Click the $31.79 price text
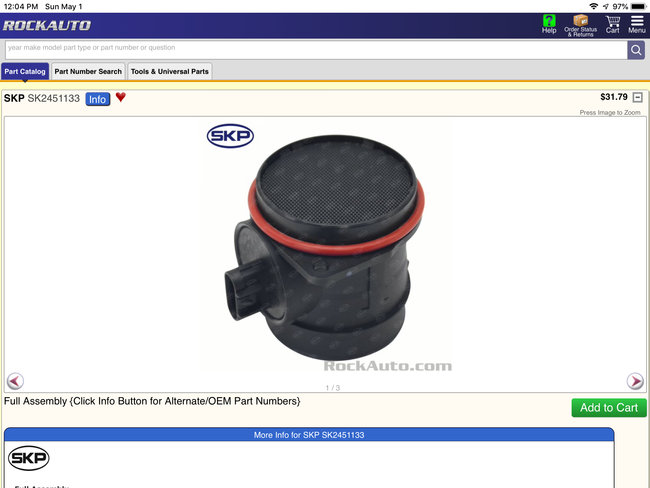Image resolution: width=650 pixels, height=488 pixels. [614, 97]
